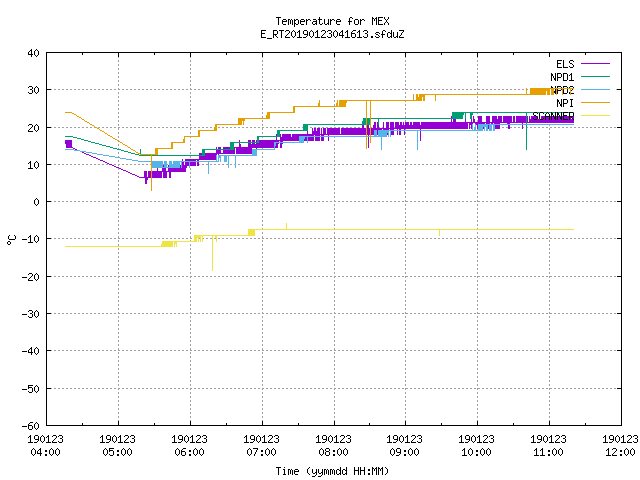The image size is (640, 480).
Task: Click the y-axis label 30
Action: click(33, 90)
